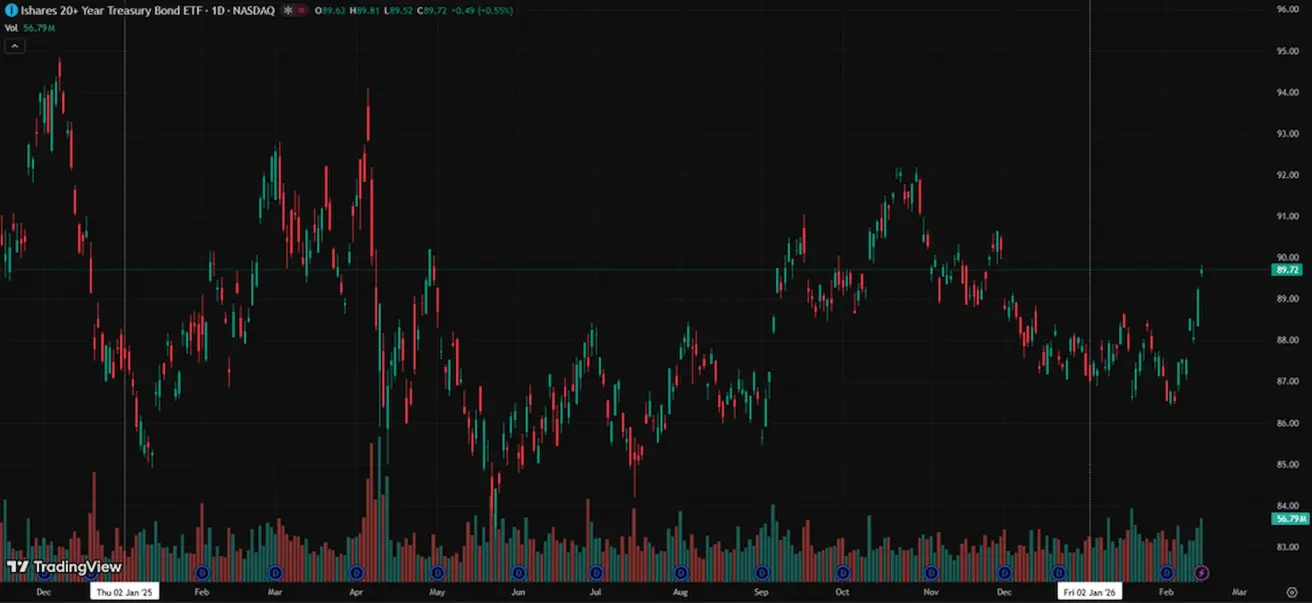This screenshot has height=603, width=1312.
Task: Click the Vol indicator label
Action: tap(11, 28)
